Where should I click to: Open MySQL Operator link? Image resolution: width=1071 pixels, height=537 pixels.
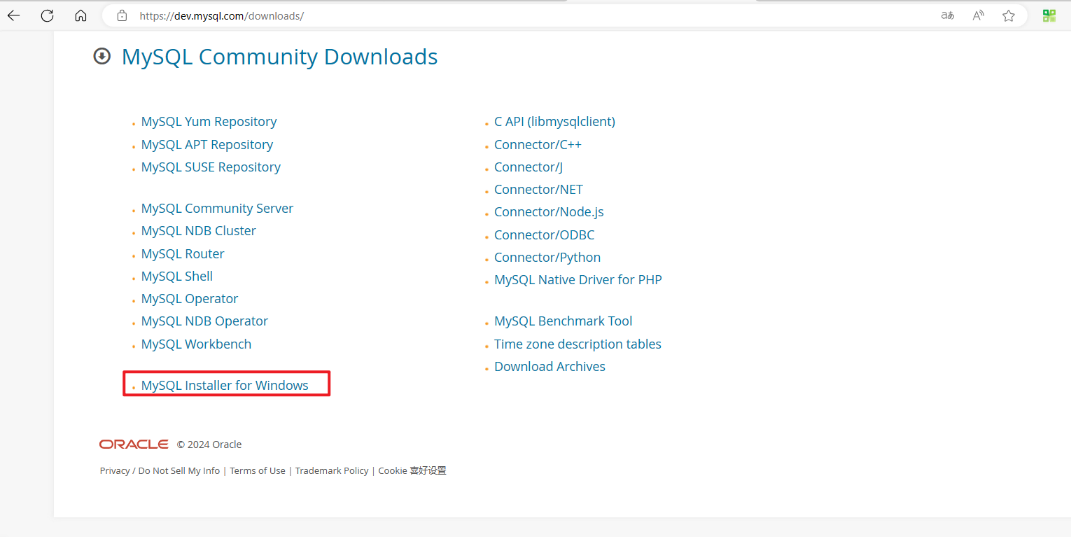190,299
